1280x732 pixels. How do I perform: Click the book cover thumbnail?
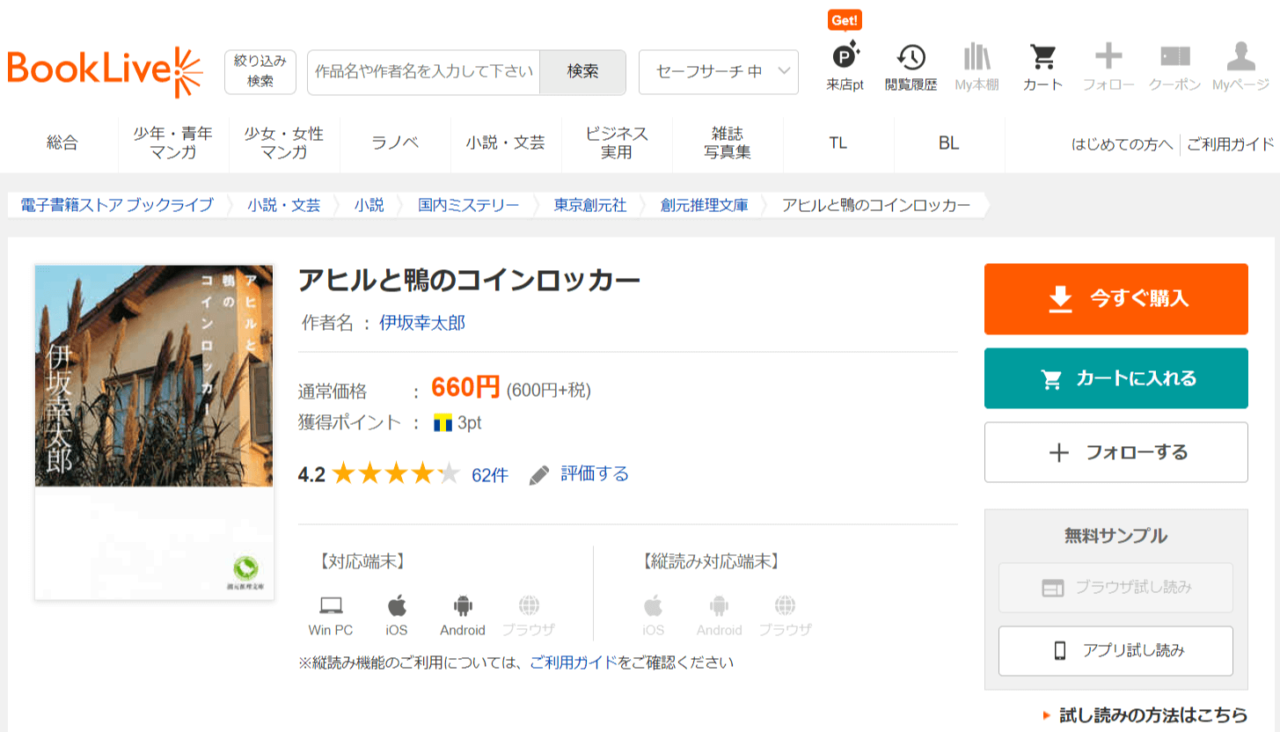(154, 432)
